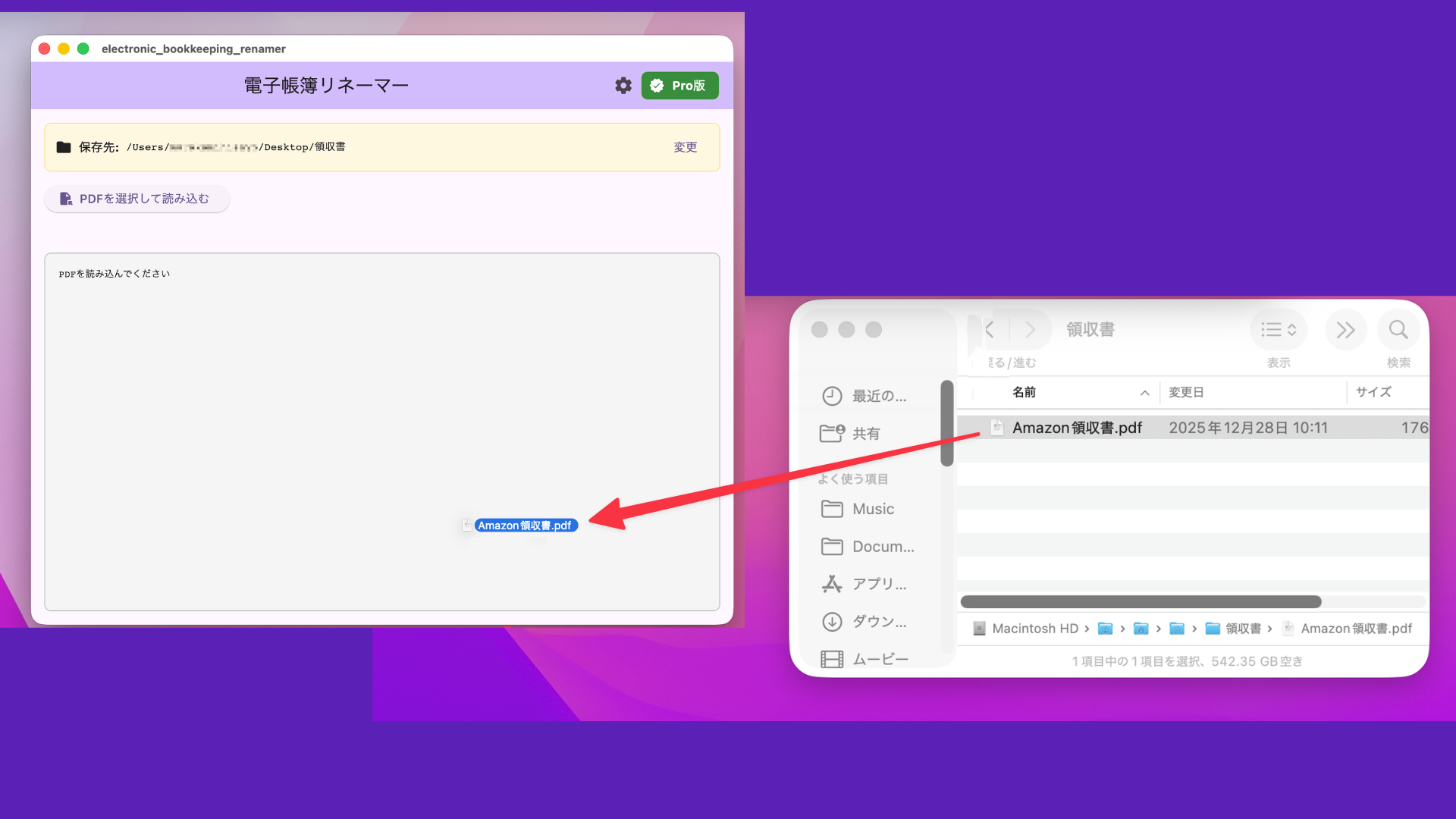Click 変更 to change save folder
Image resolution: width=1456 pixels, height=819 pixels.
[685, 147]
